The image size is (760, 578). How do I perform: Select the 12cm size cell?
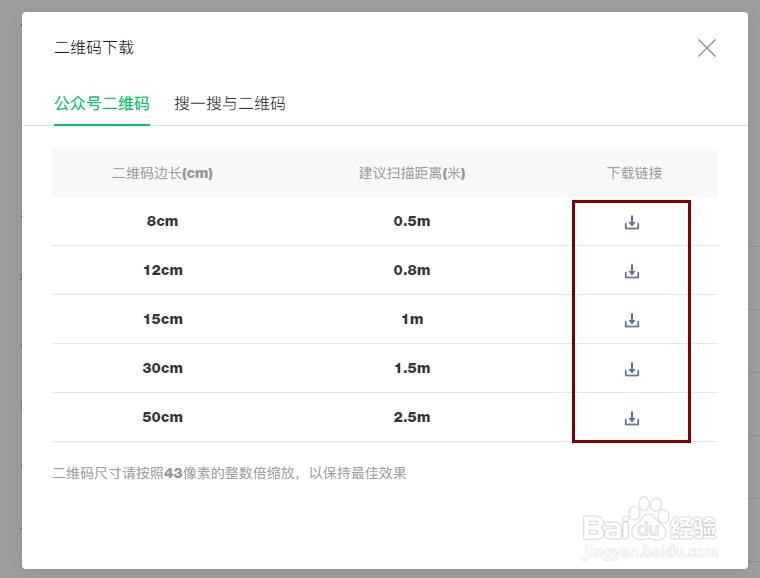(x=163, y=270)
